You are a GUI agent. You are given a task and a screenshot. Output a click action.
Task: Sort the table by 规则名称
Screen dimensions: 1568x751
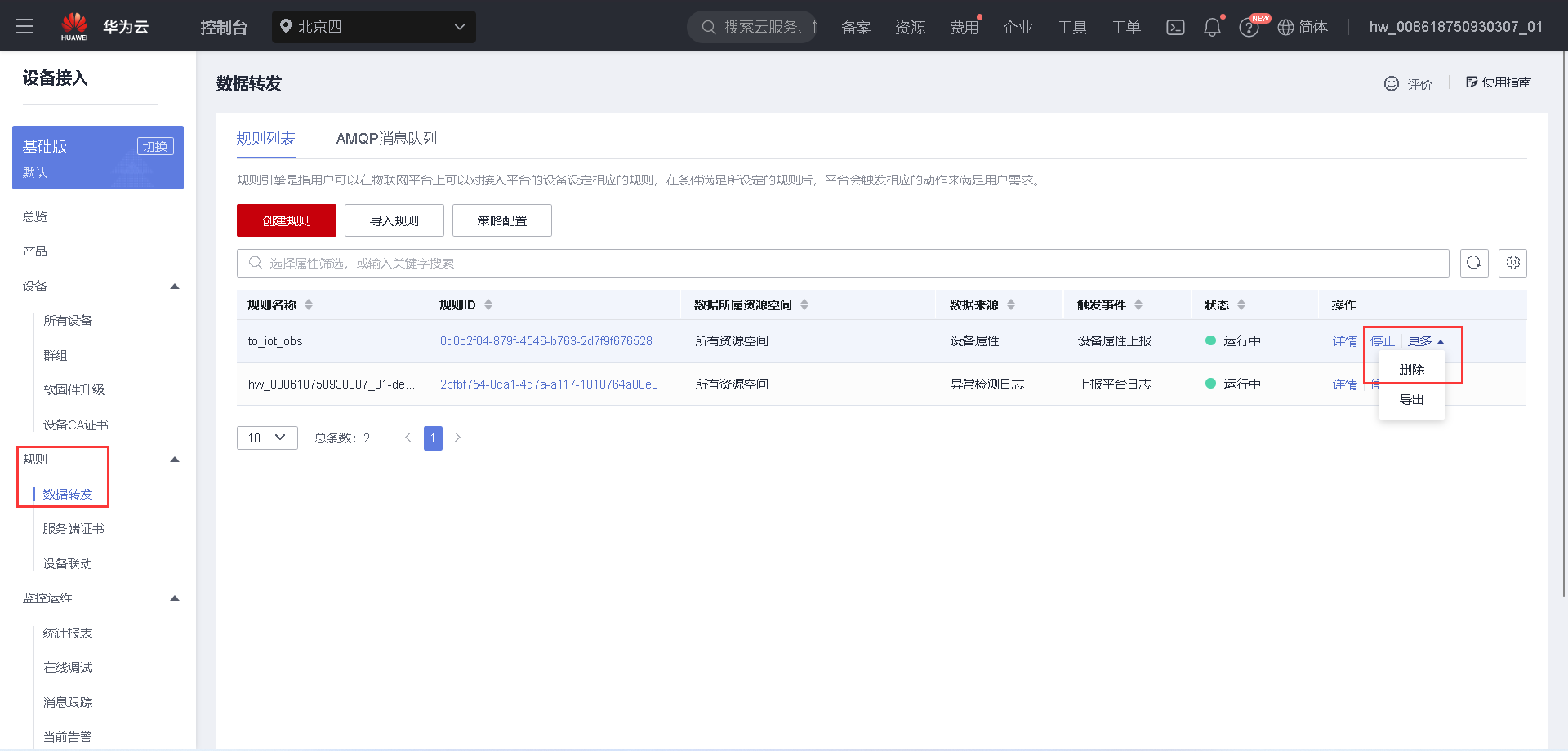(x=309, y=304)
